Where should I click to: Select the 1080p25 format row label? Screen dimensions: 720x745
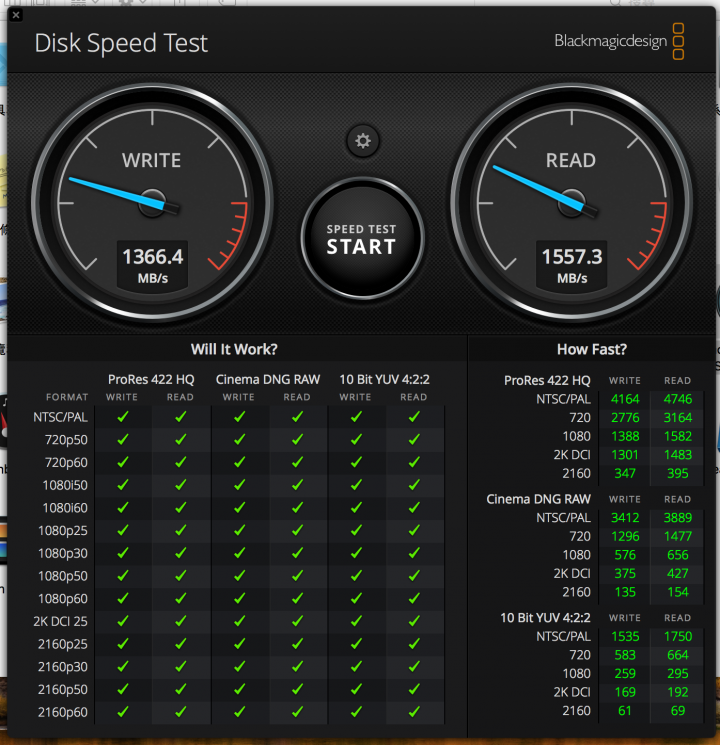(x=63, y=531)
